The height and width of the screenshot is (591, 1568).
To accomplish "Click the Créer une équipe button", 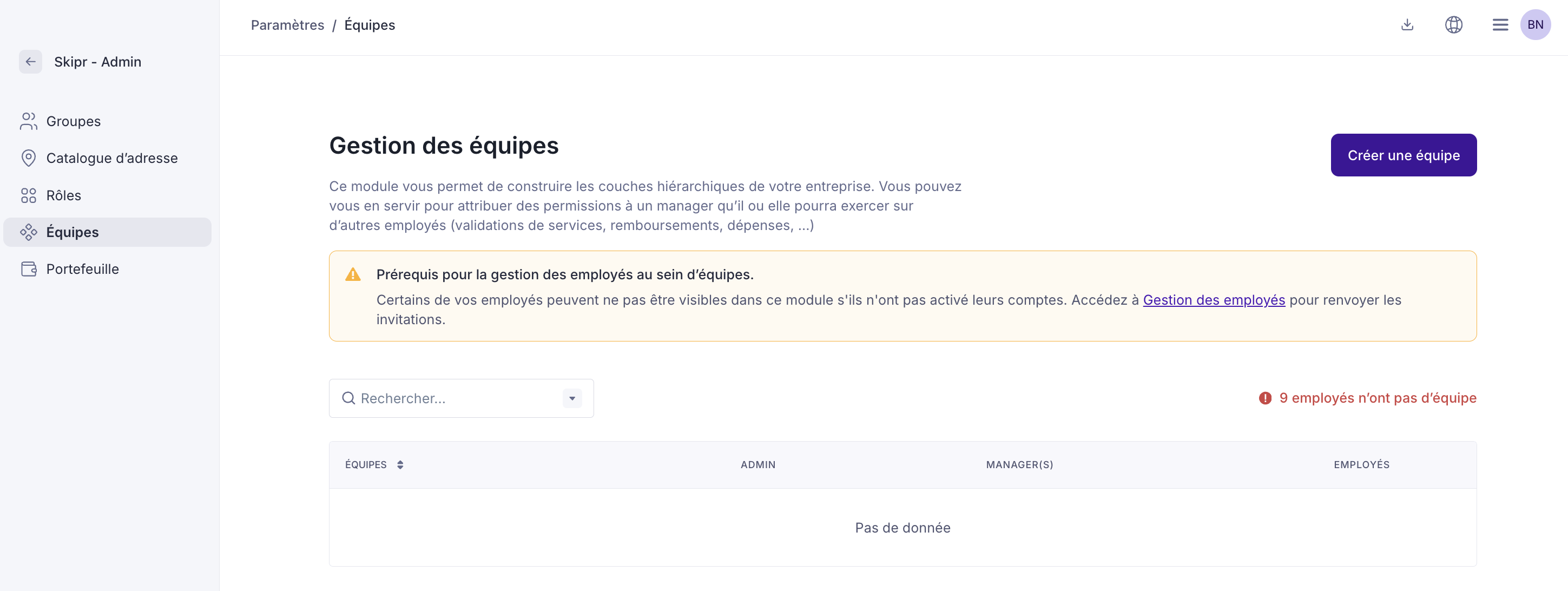I will tap(1403, 155).
